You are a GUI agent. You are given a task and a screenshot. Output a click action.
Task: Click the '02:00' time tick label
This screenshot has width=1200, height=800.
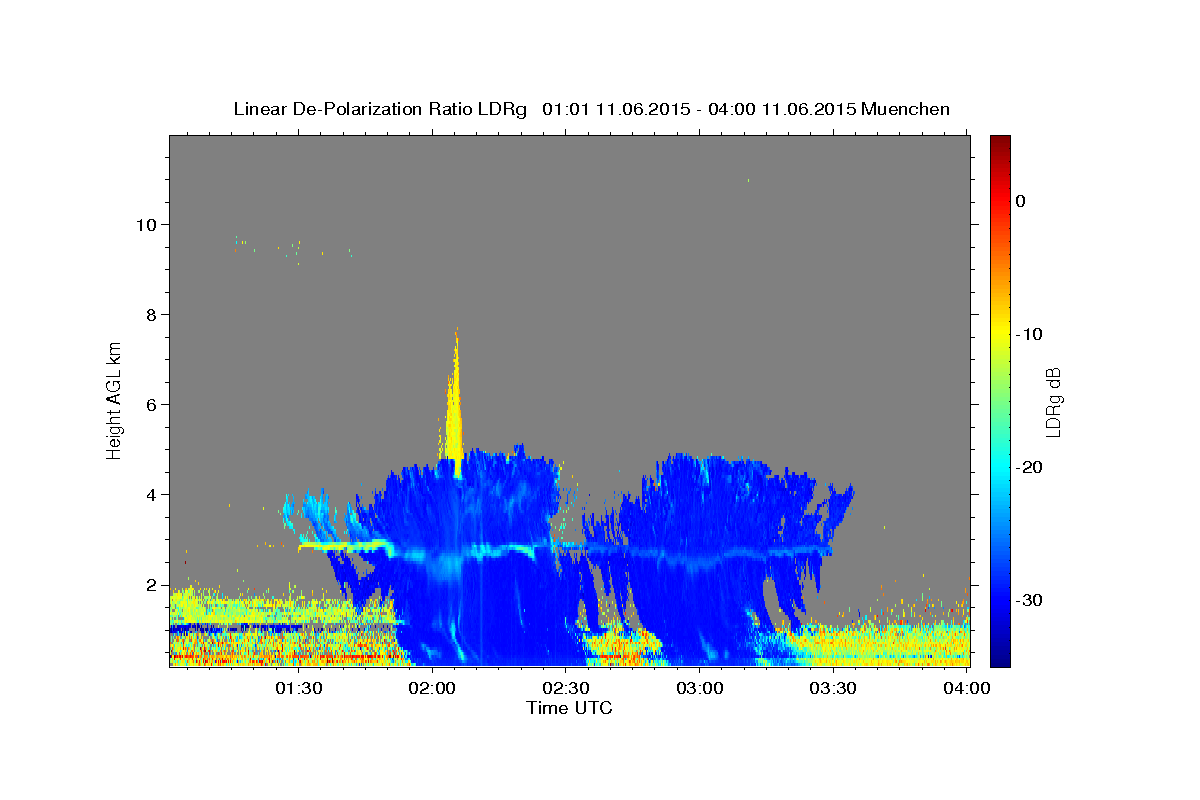tap(432, 688)
